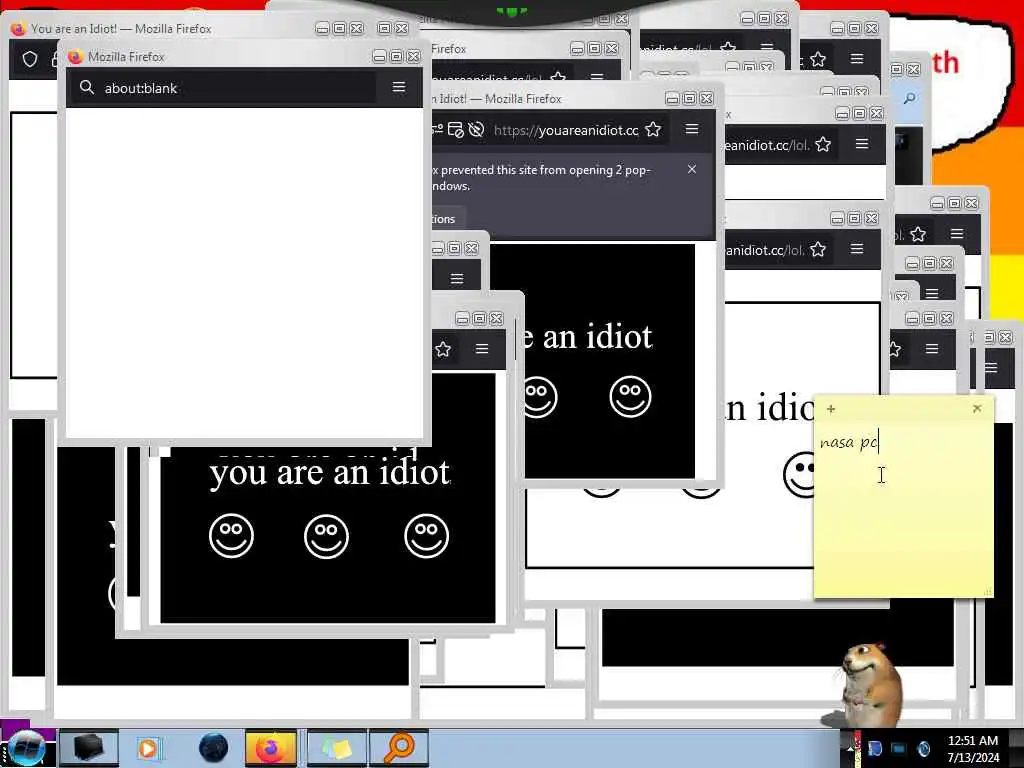Click the search magnifier icon beside about:blank
The image size is (1024, 768).
click(x=87, y=87)
